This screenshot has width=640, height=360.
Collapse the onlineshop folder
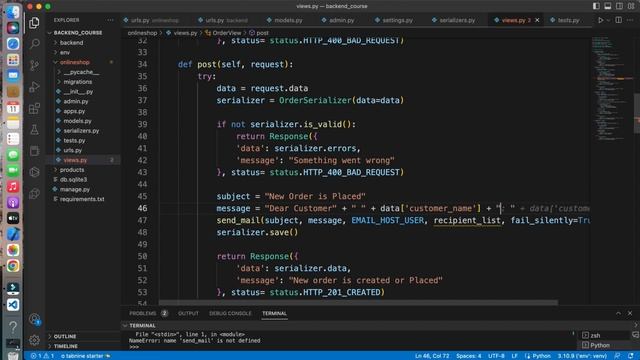point(74,62)
